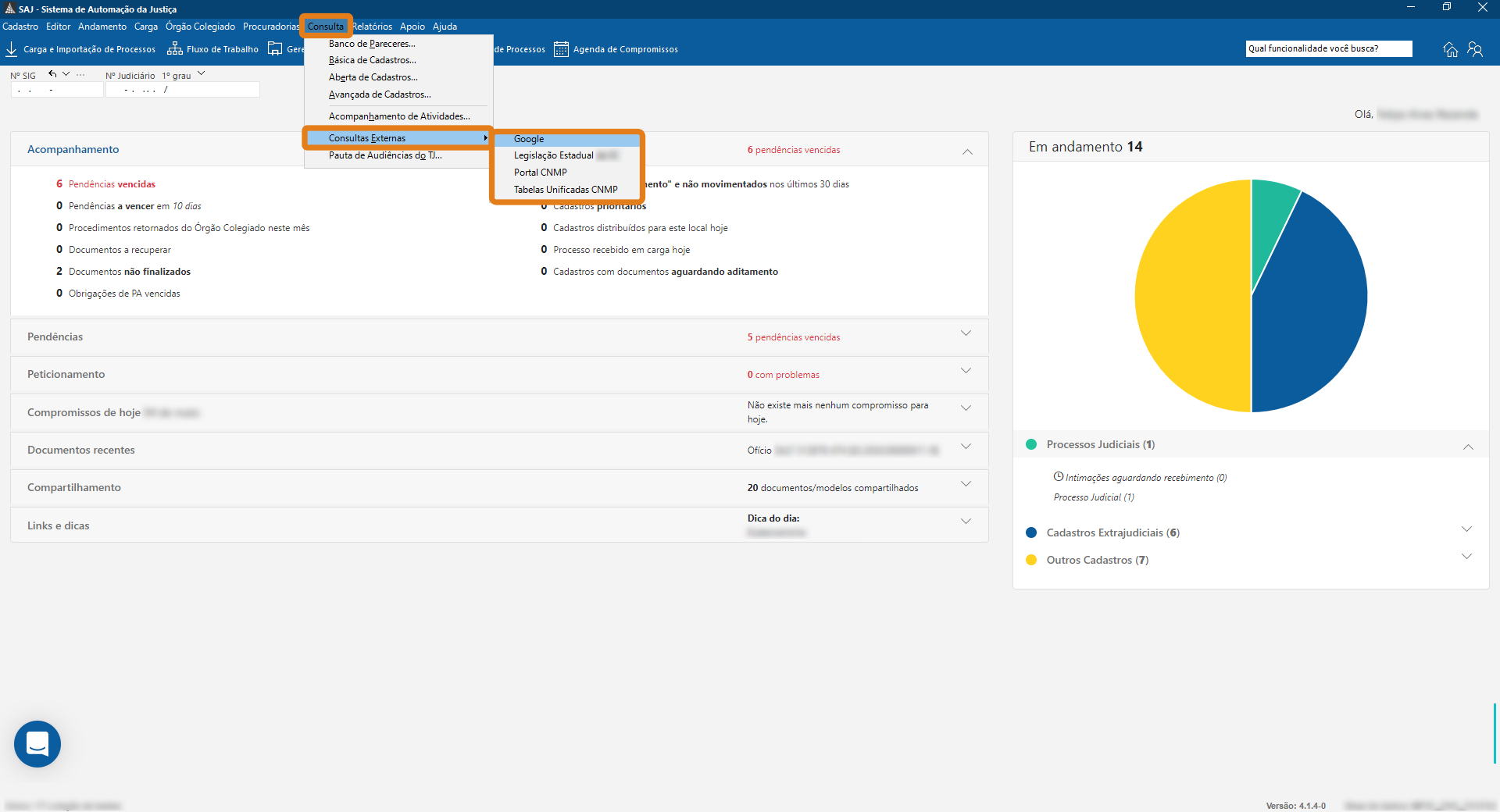
Task: Open the chat support bubble
Action: [x=37, y=744]
